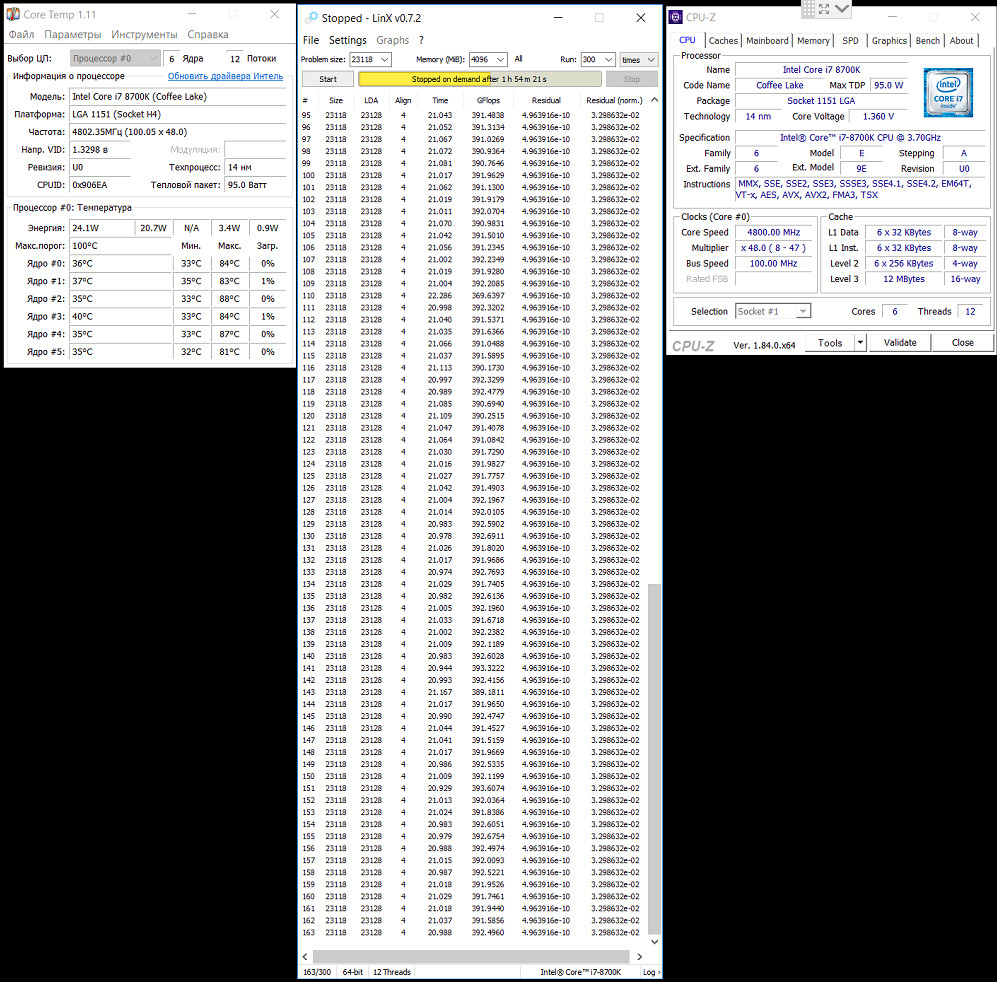The image size is (997, 982).
Task: Click the Residual (norm.) column header in LinX
Action: 614,100
